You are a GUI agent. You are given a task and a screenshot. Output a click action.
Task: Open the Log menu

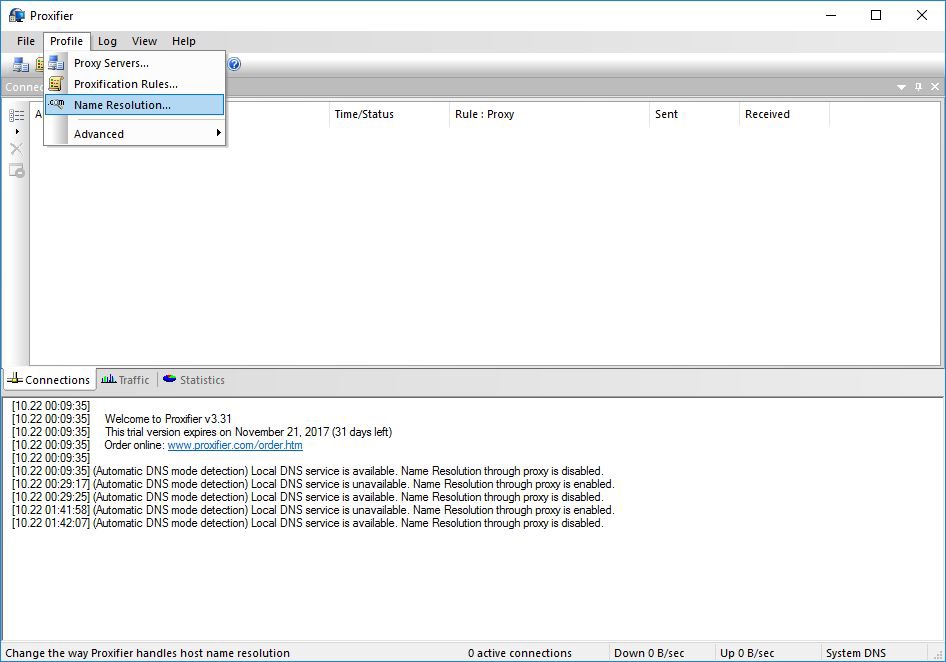107,41
